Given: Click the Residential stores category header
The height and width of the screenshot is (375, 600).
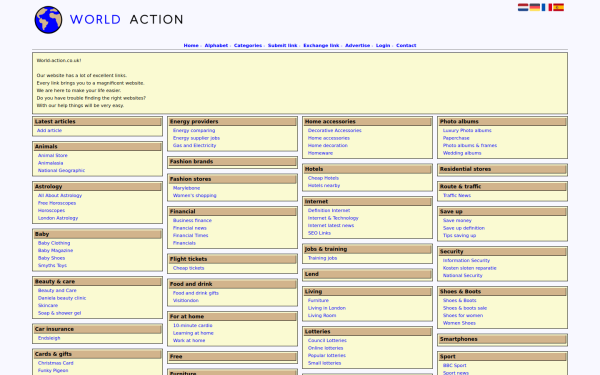Looking at the screenshot, I should pos(502,169).
